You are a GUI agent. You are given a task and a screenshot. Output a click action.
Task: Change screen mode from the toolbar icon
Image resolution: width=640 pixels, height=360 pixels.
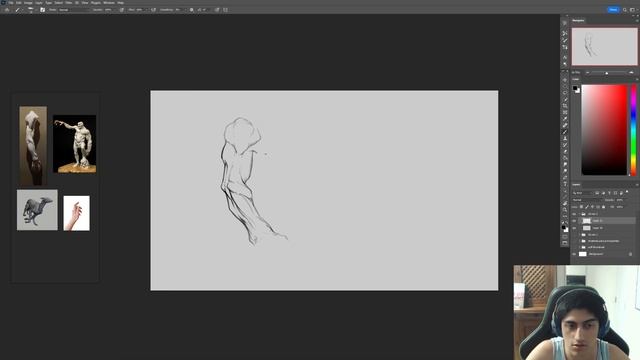(x=565, y=243)
